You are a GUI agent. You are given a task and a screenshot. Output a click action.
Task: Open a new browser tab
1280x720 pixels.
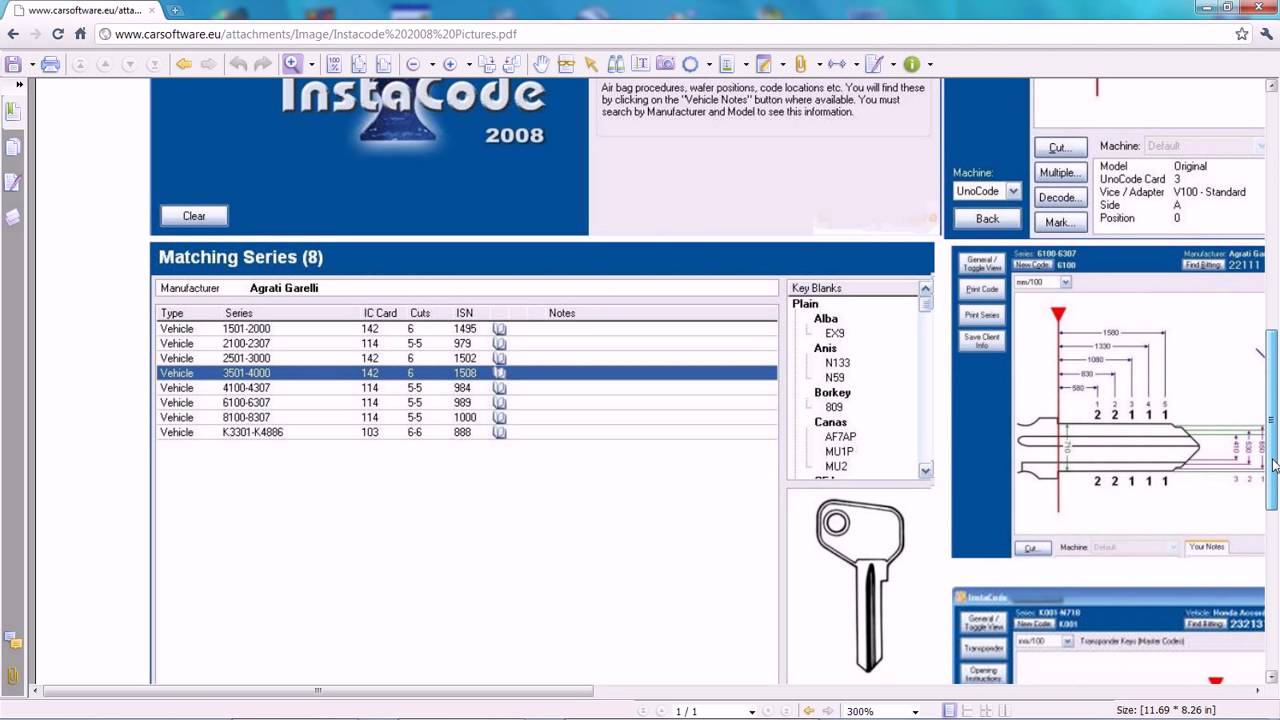[175, 10]
